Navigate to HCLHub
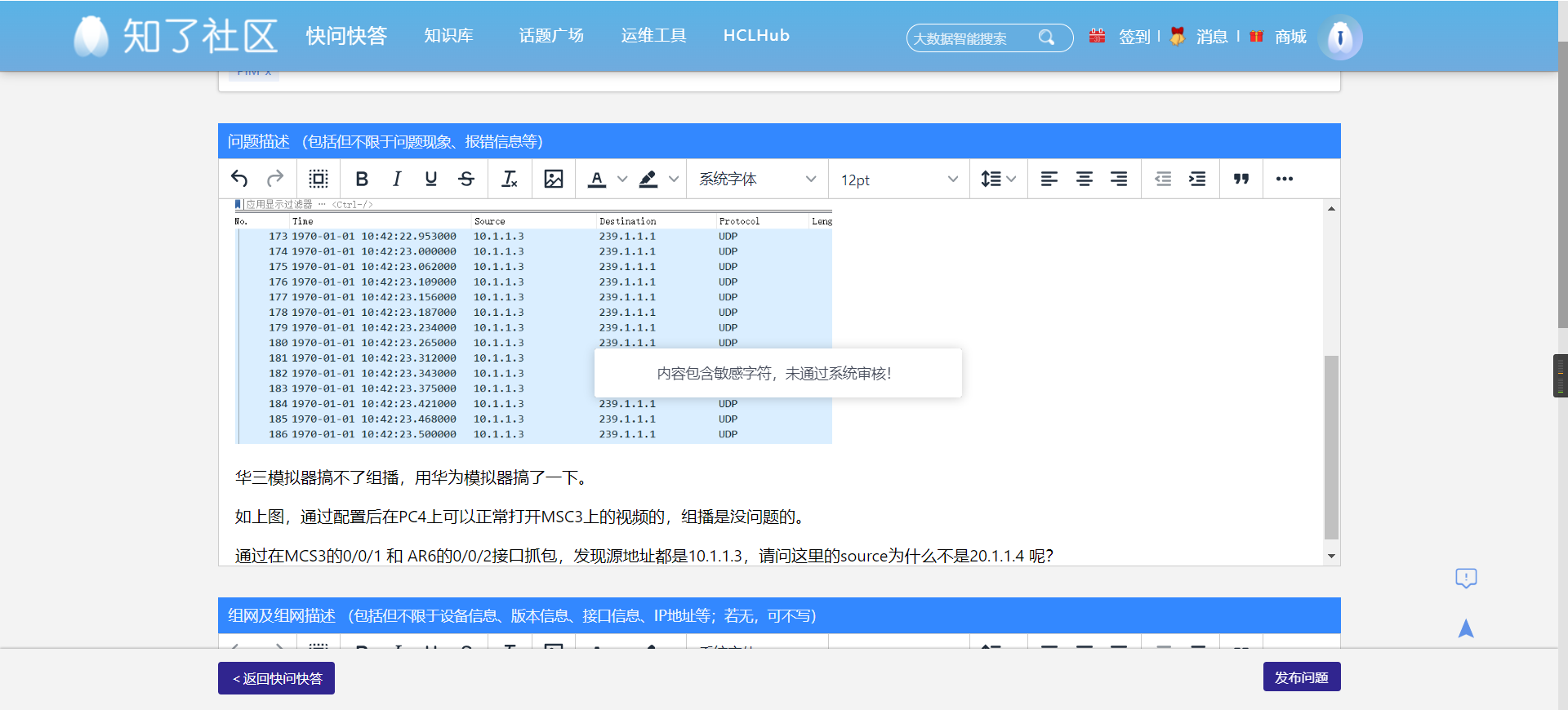This screenshot has height=710, width=1568. click(756, 36)
